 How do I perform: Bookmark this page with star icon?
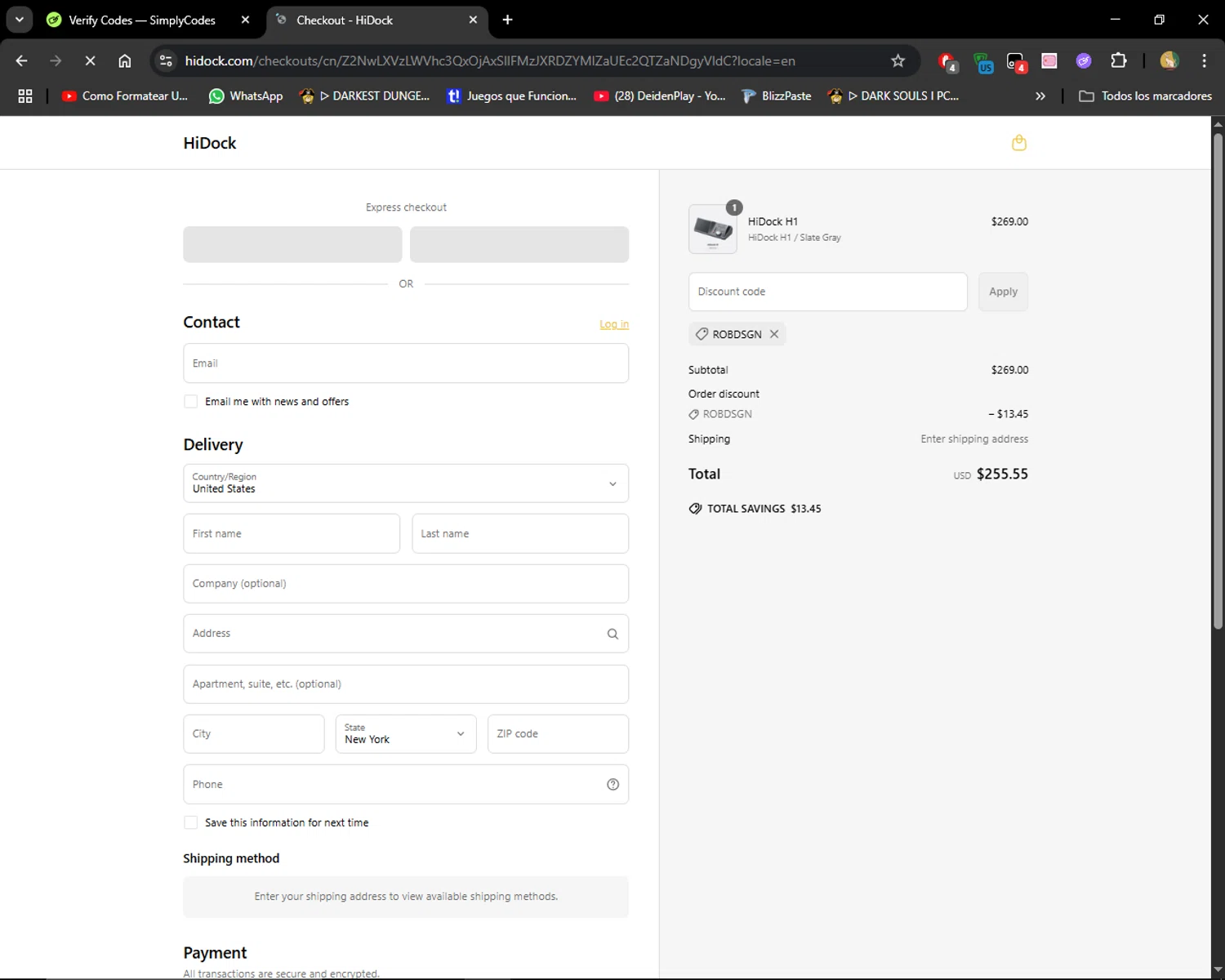tap(898, 60)
